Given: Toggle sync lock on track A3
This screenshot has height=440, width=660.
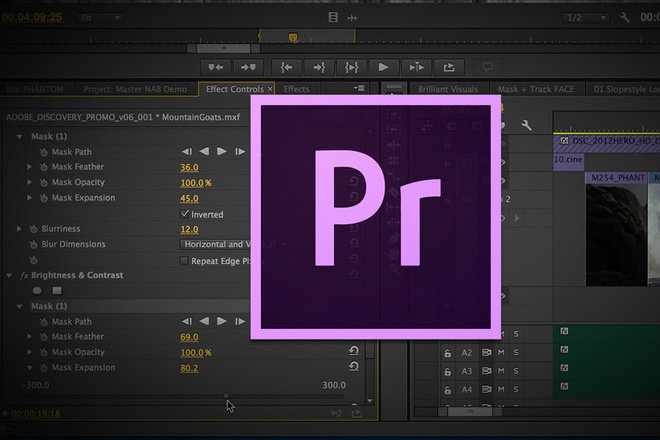Looking at the screenshot, I should tap(486, 371).
